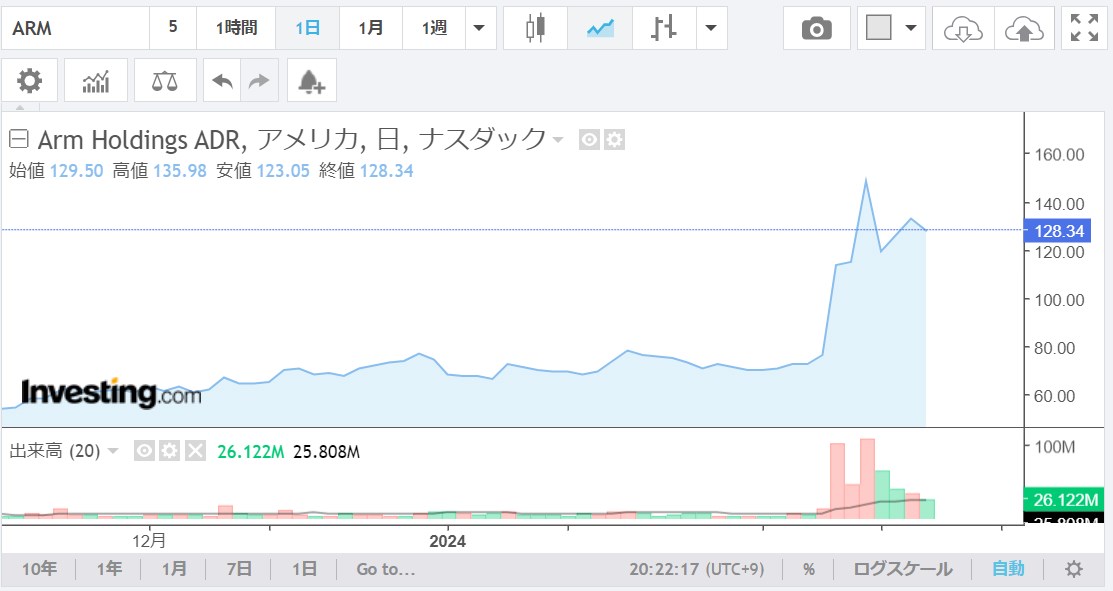Set date range to 1年
The image size is (1113, 591).
(109, 569)
